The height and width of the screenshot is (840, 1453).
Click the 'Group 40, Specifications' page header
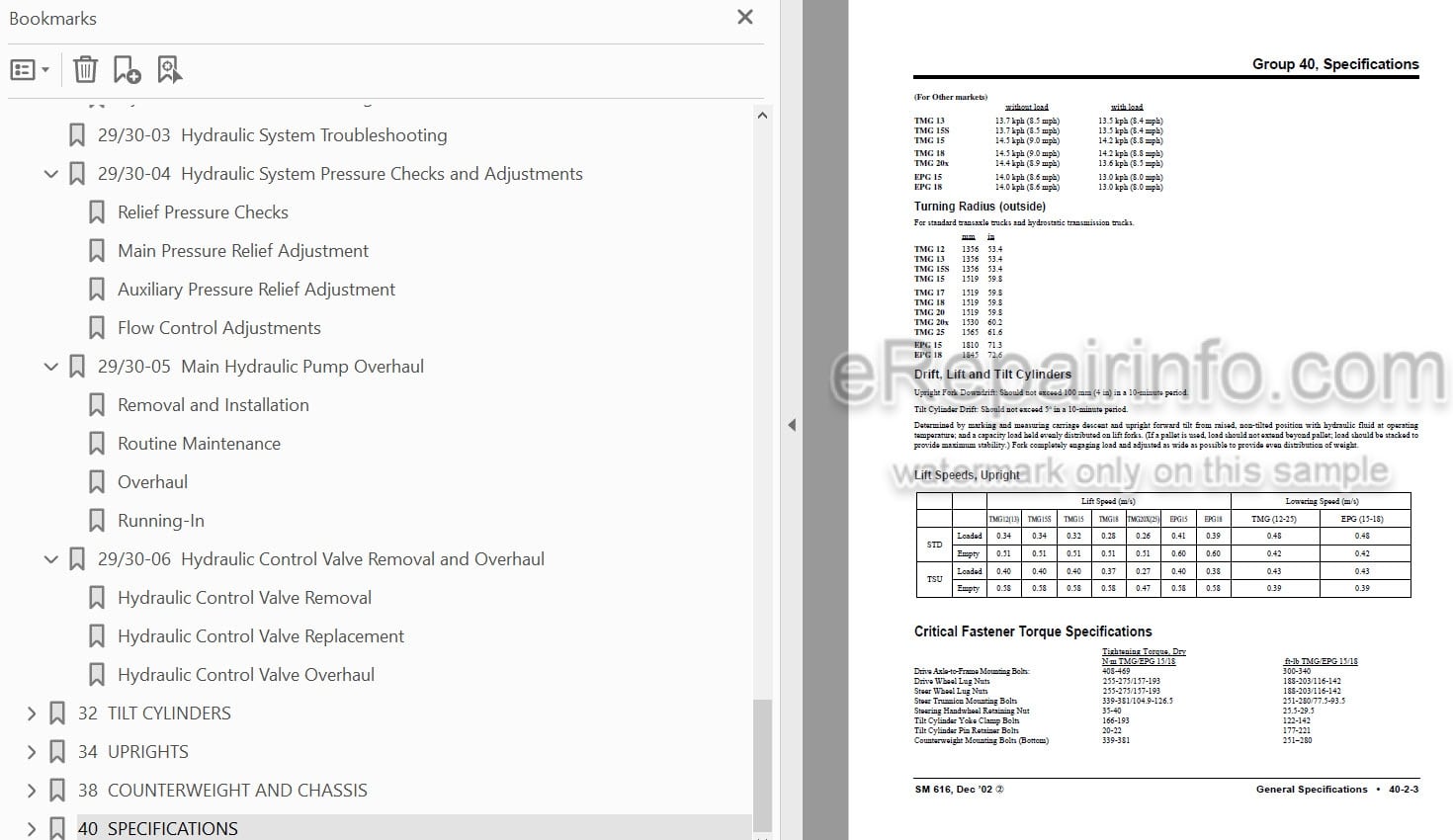(x=1335, y=64)
